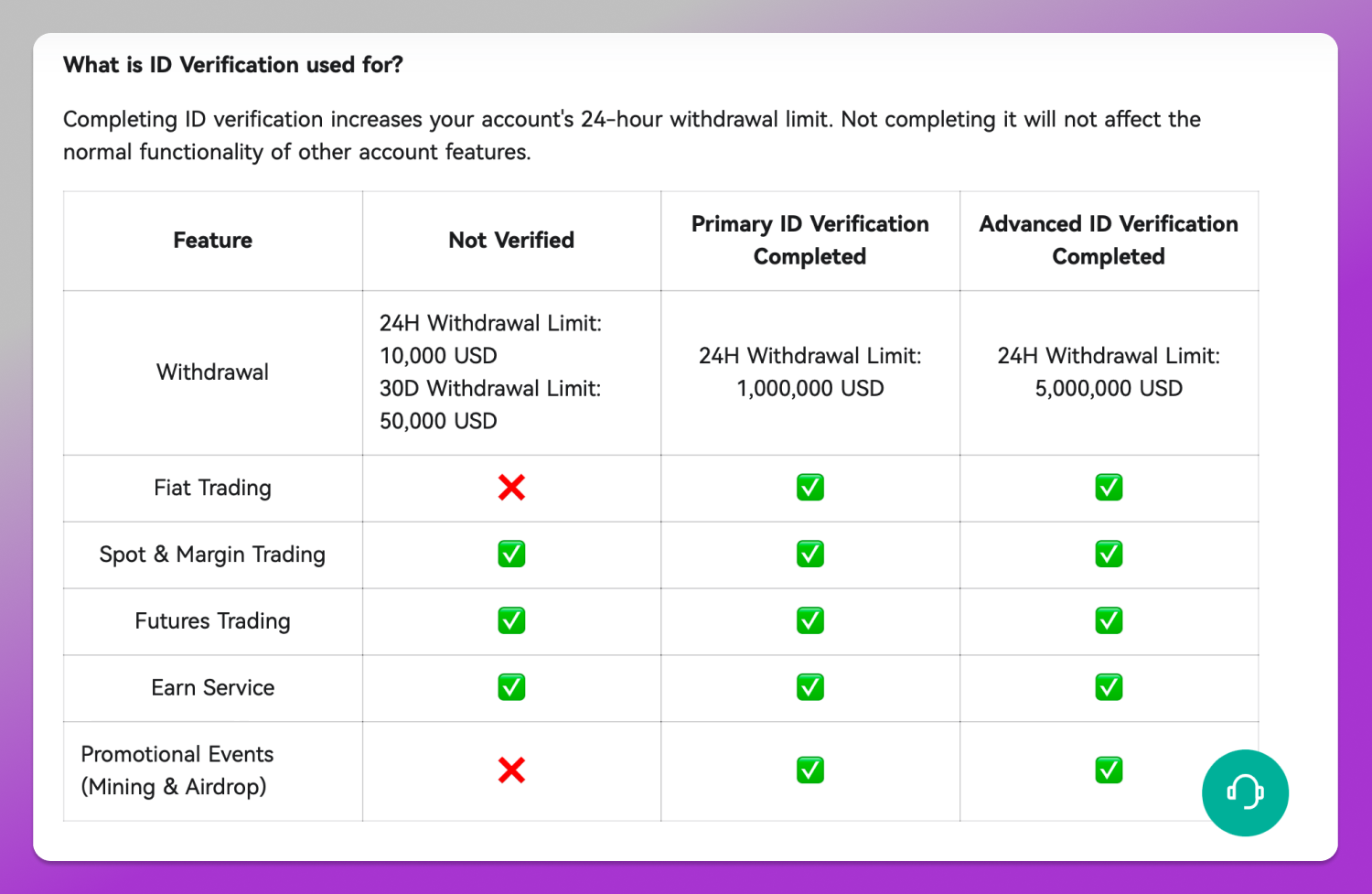The image size is (1372, 894).
Task: Click 'Primary ID Verification Completed' column header
Action: pos(810,241)
